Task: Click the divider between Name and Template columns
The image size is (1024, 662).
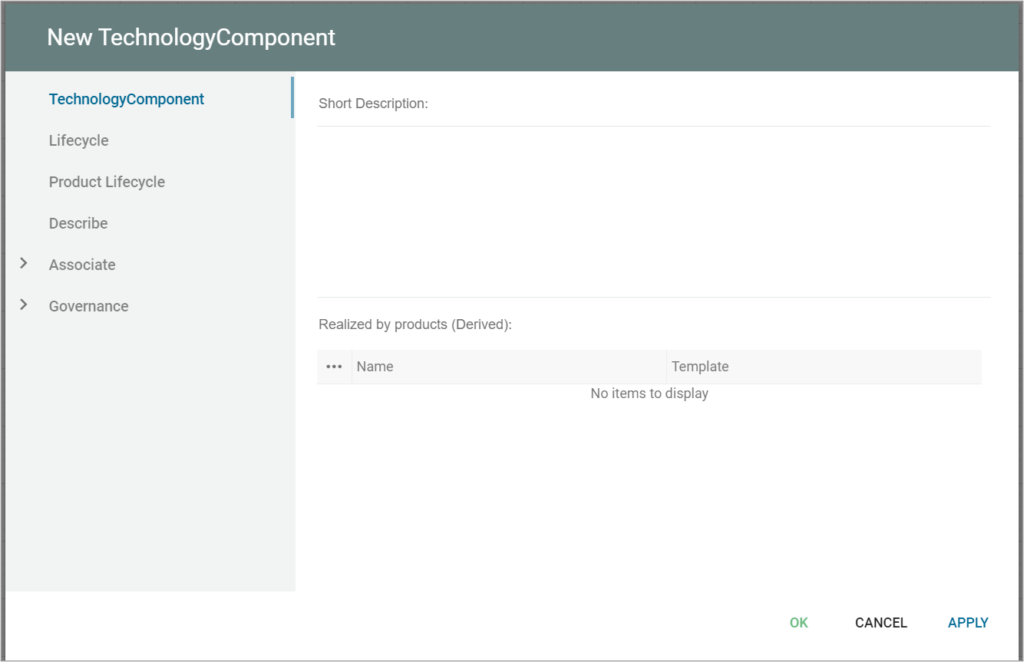Action: click(666, 367)
